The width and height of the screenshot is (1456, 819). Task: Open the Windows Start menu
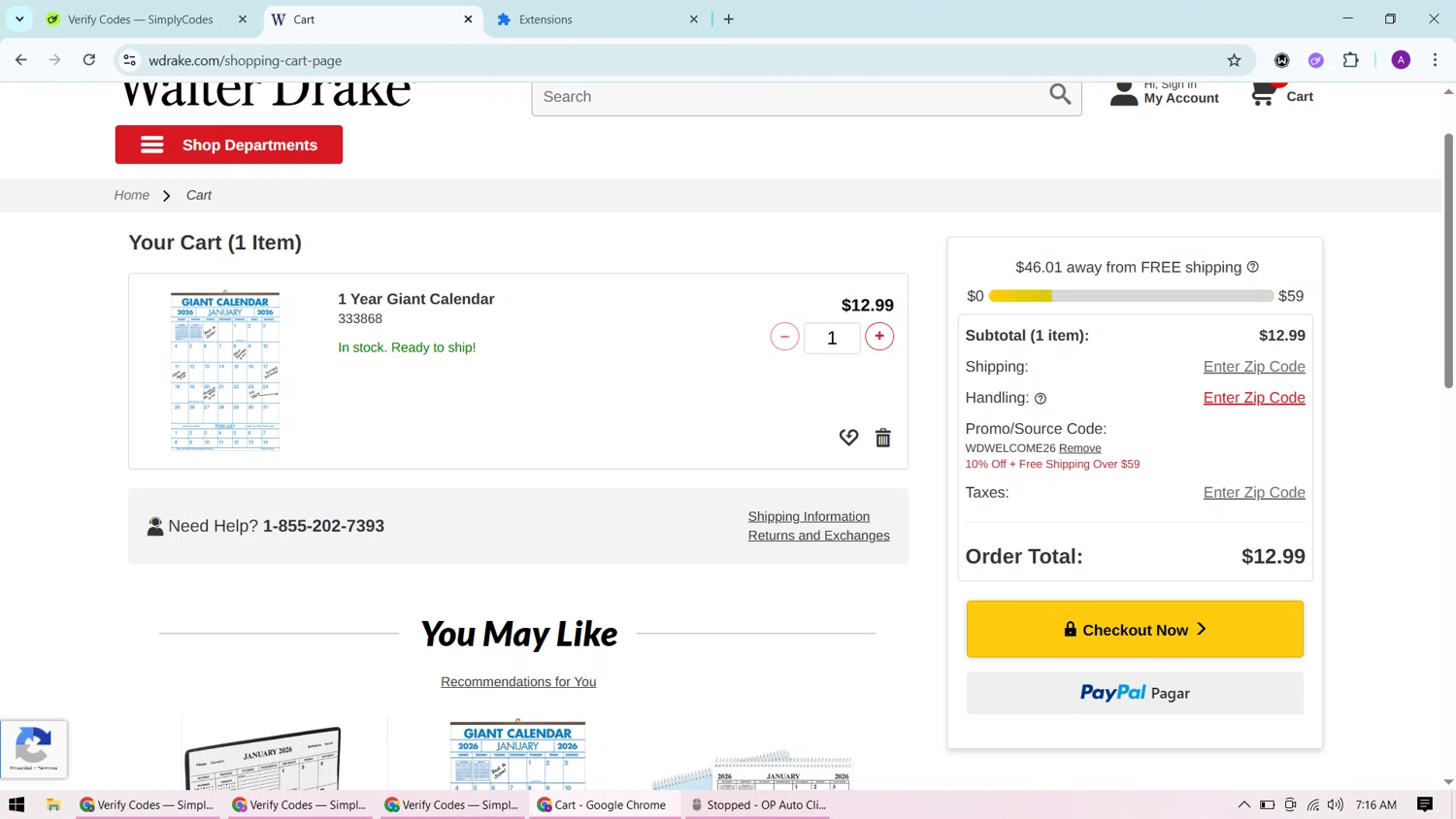[x=17, y=804]
